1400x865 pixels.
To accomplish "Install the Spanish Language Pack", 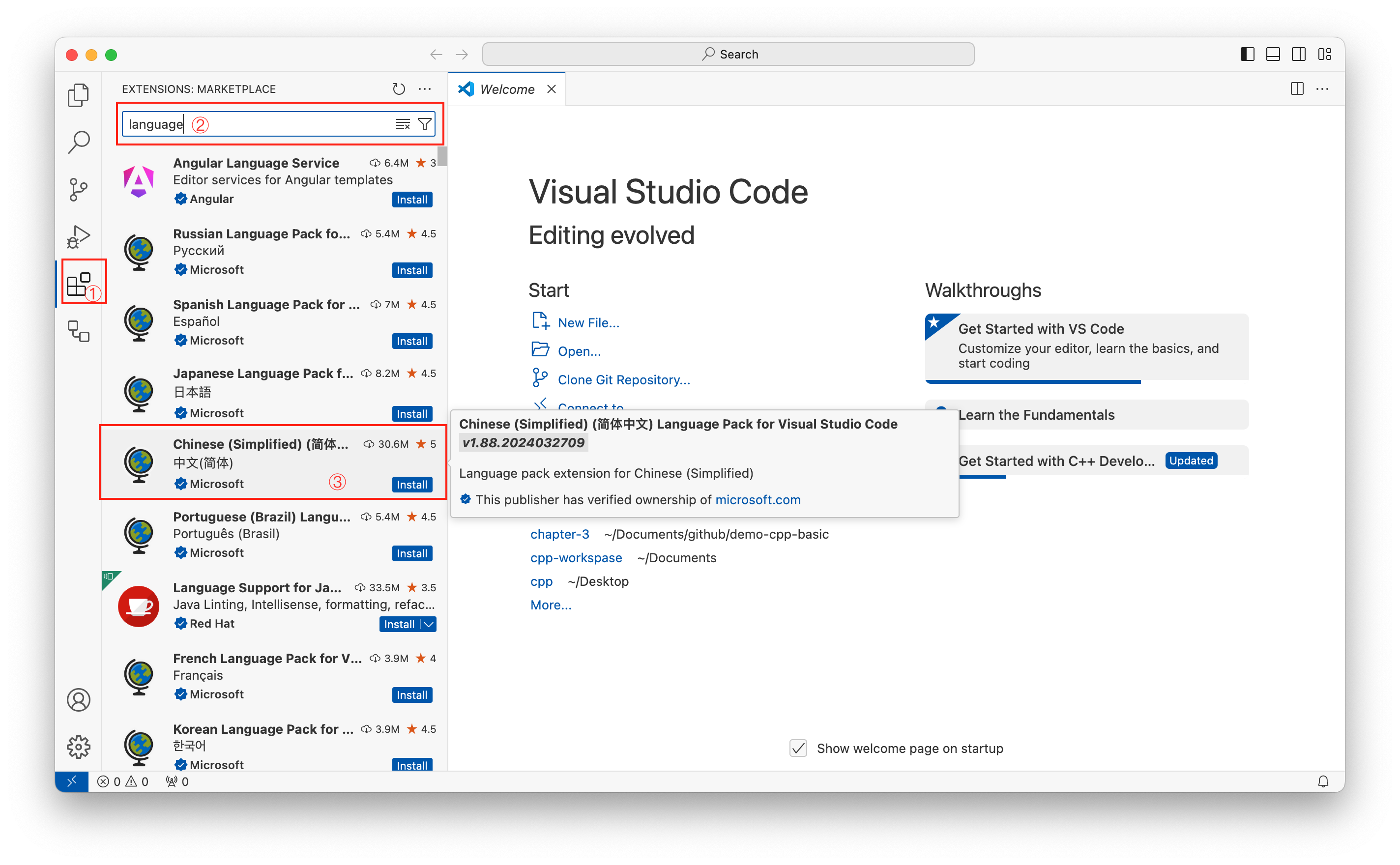I will pyautogui.click(x=411, y=342).
